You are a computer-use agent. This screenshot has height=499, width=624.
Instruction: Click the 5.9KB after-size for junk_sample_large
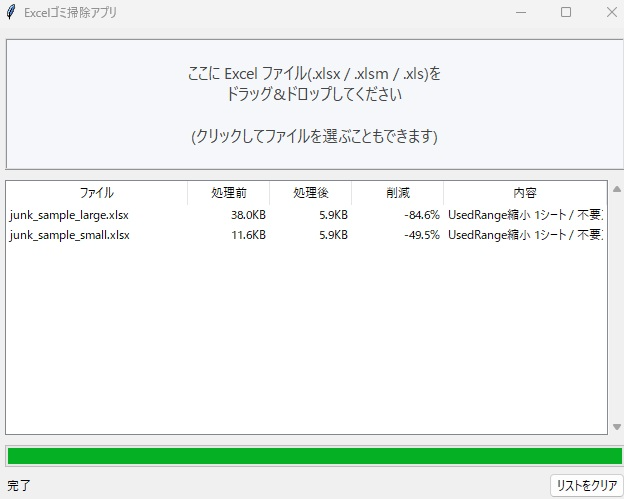(x=333, y=215)
